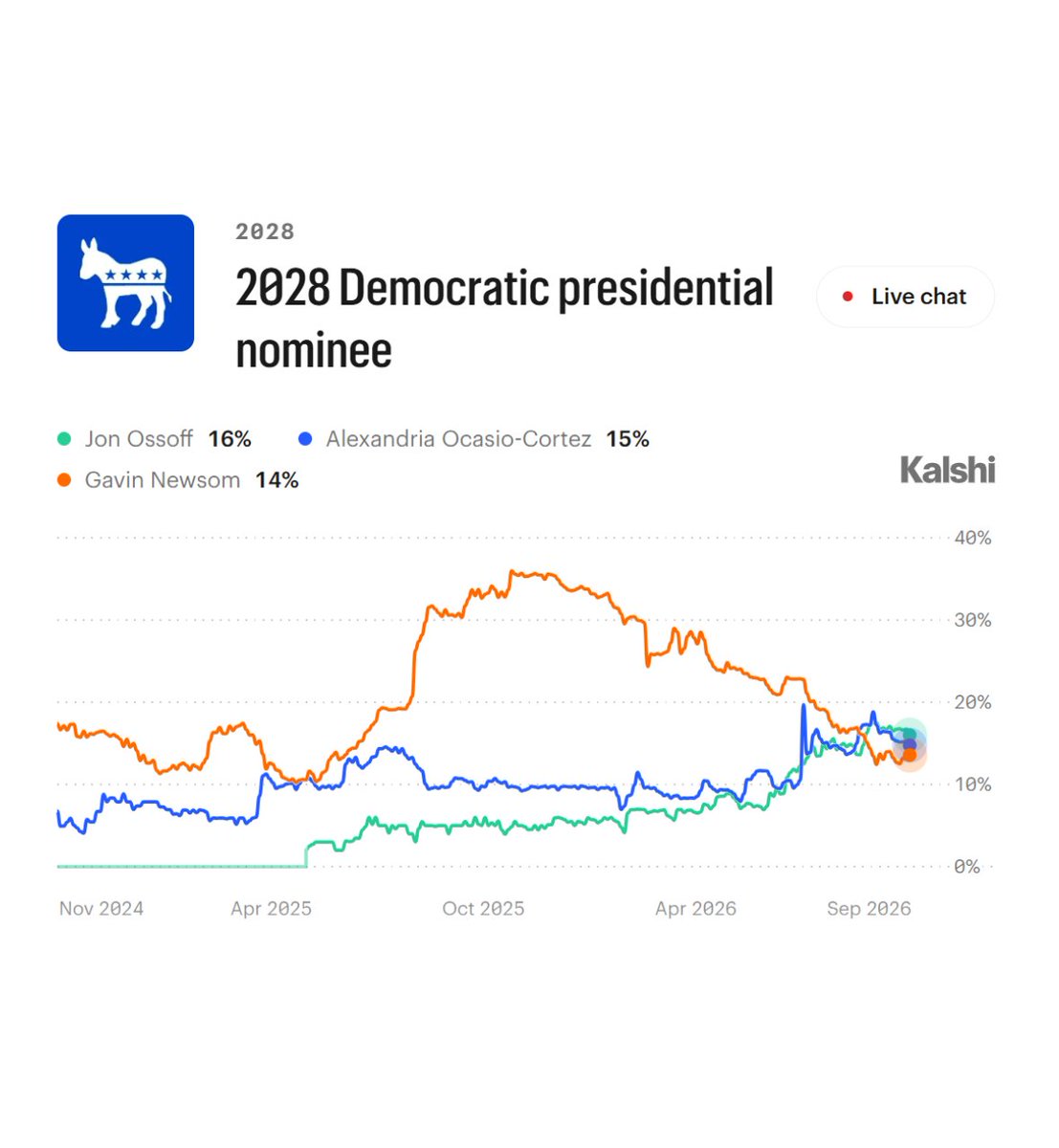
Task: Select the Apr 2026 axis label
Action: [x=695, y=909]
